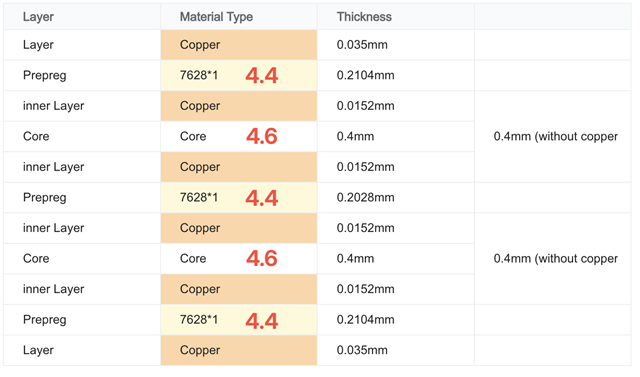The width and height of the screenshot is (640, 377).
Task: Click the first 7628*1 prepreg cell
Action: 239,75
